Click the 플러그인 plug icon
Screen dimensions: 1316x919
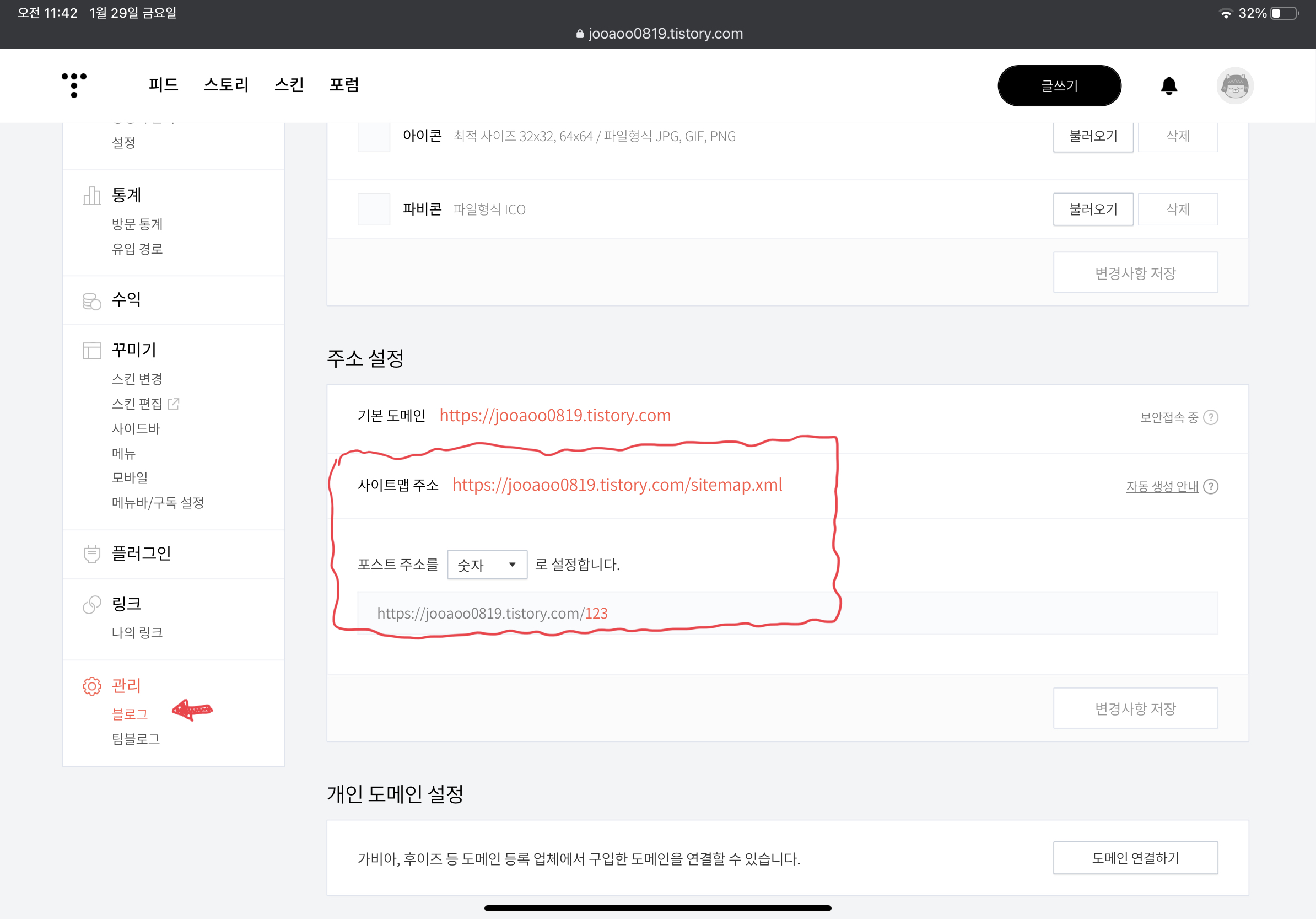[x=91, y=553]
